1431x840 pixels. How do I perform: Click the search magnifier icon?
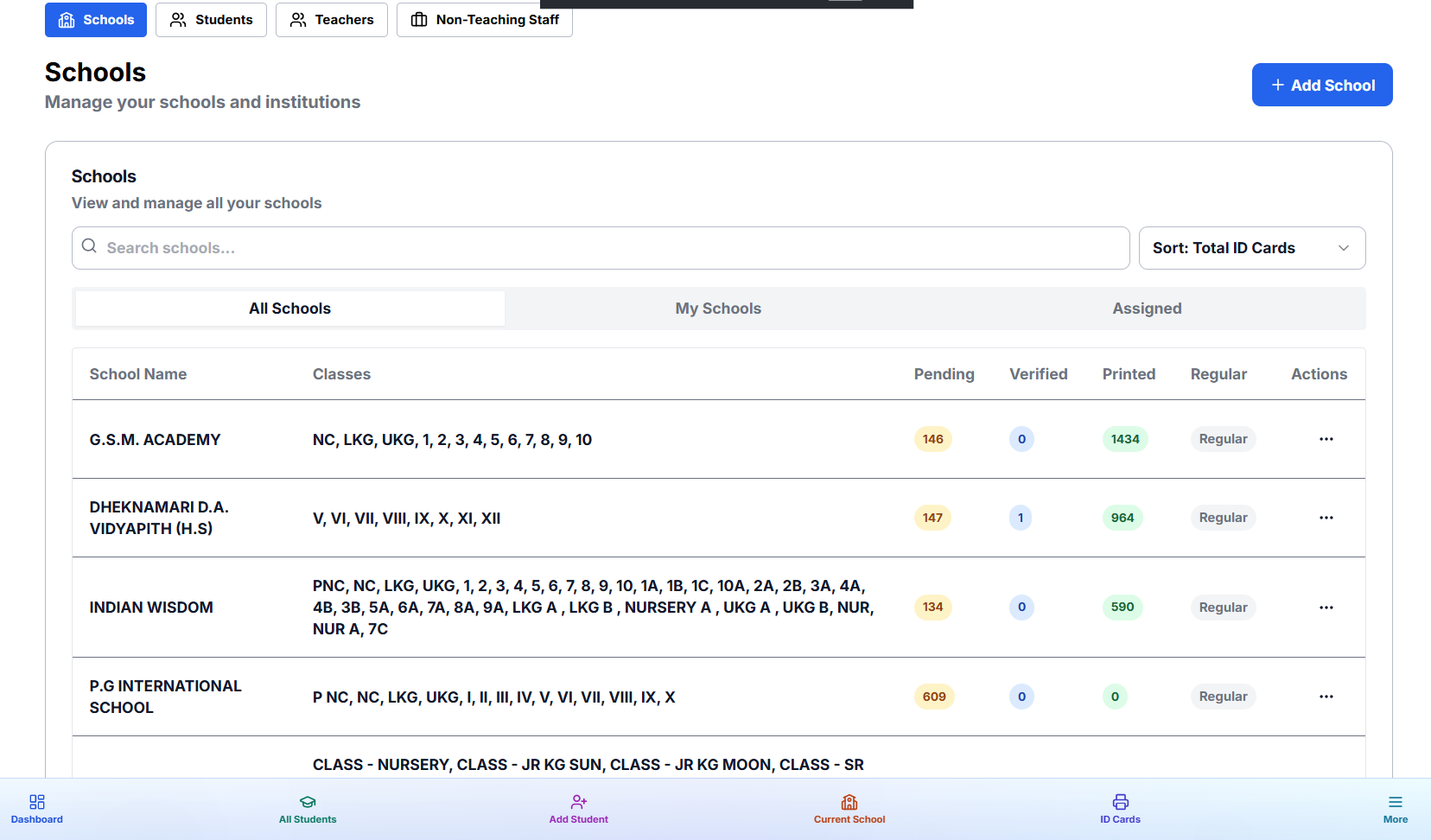[89, 246]
